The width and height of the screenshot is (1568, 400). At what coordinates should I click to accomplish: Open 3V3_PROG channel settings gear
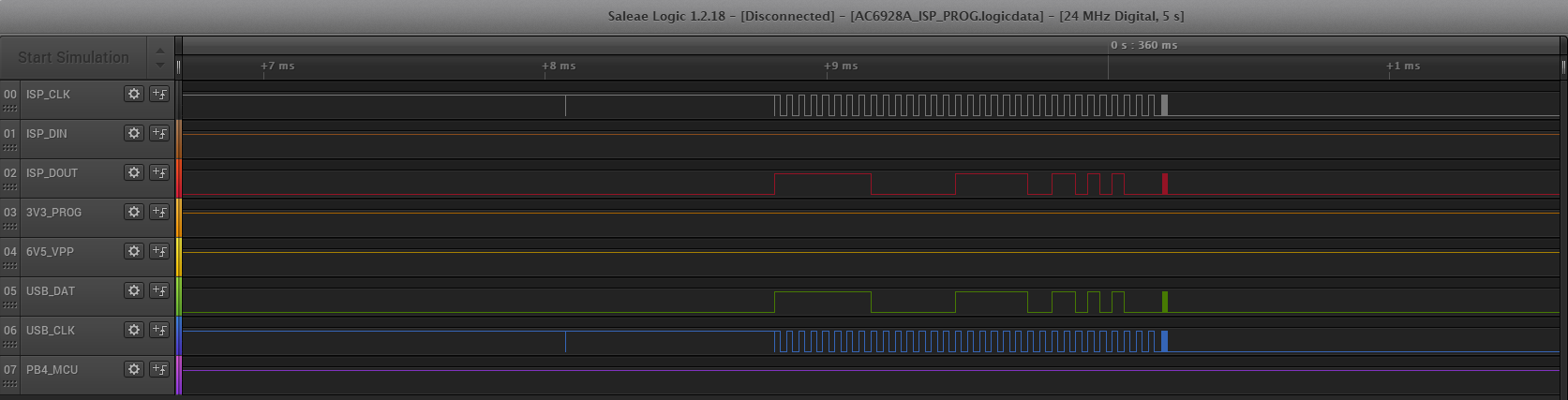tap(134, 212)
